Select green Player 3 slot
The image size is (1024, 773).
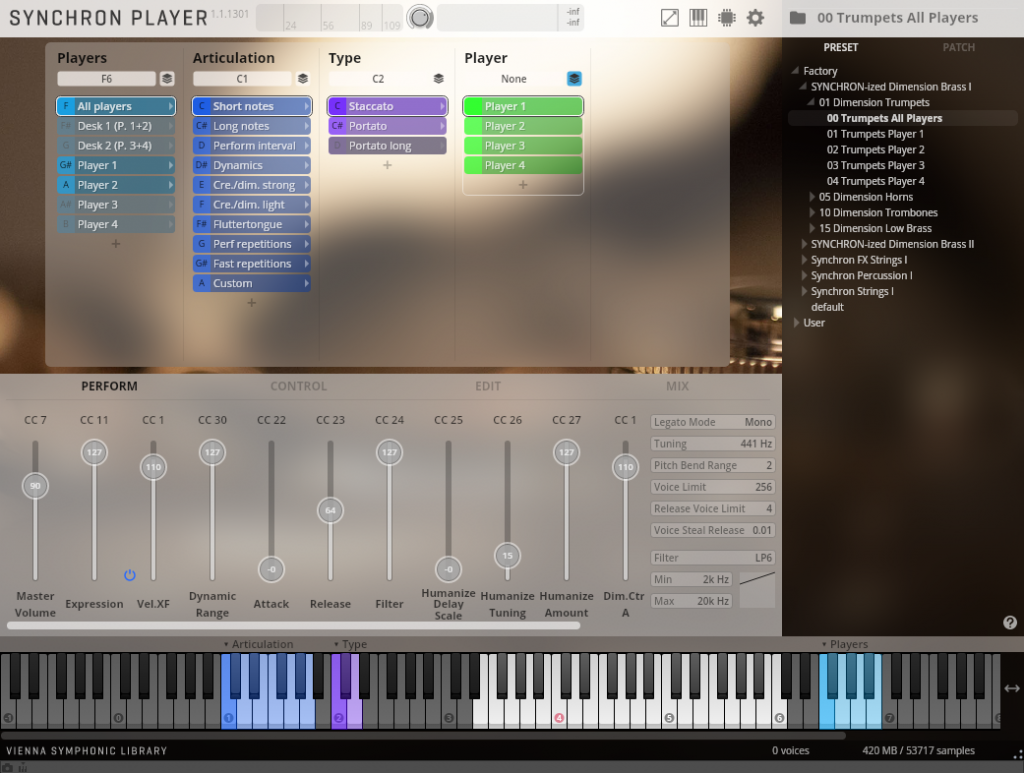click(522, 146)
